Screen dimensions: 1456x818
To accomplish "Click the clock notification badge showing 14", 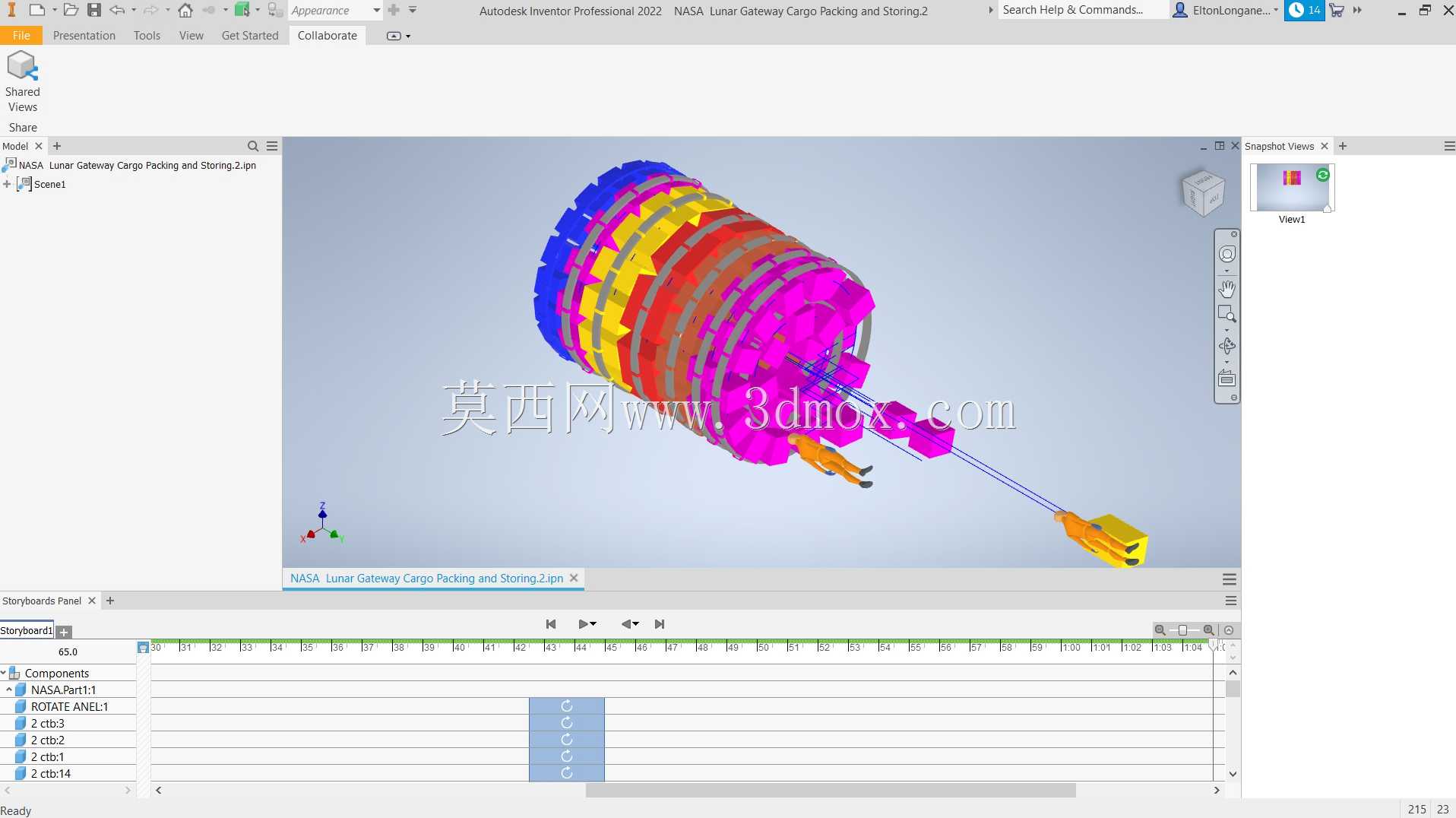I will pos(1304,10).
